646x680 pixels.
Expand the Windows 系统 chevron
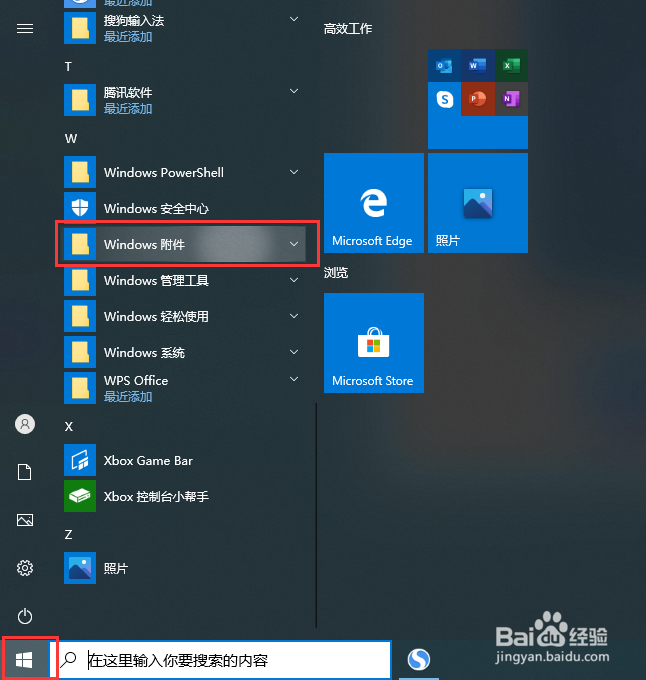(x=294, y=352)
